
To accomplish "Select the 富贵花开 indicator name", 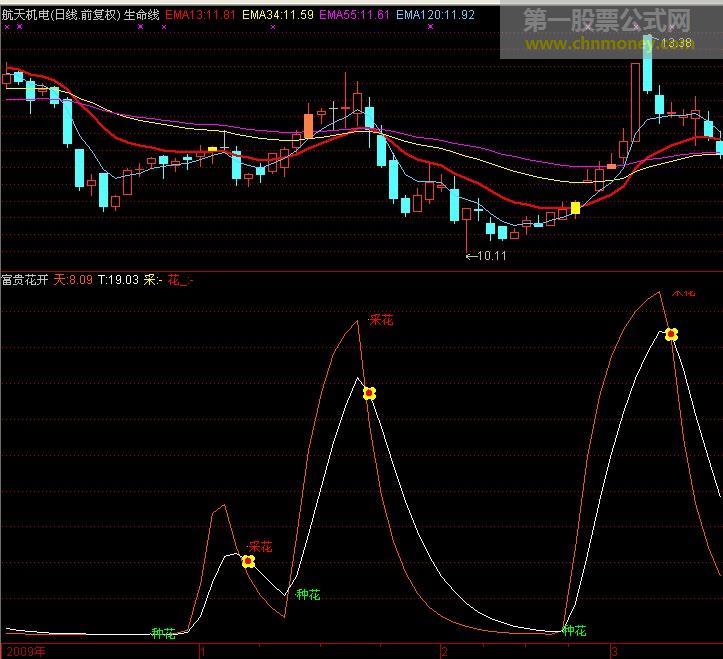I will pos(25,280).
